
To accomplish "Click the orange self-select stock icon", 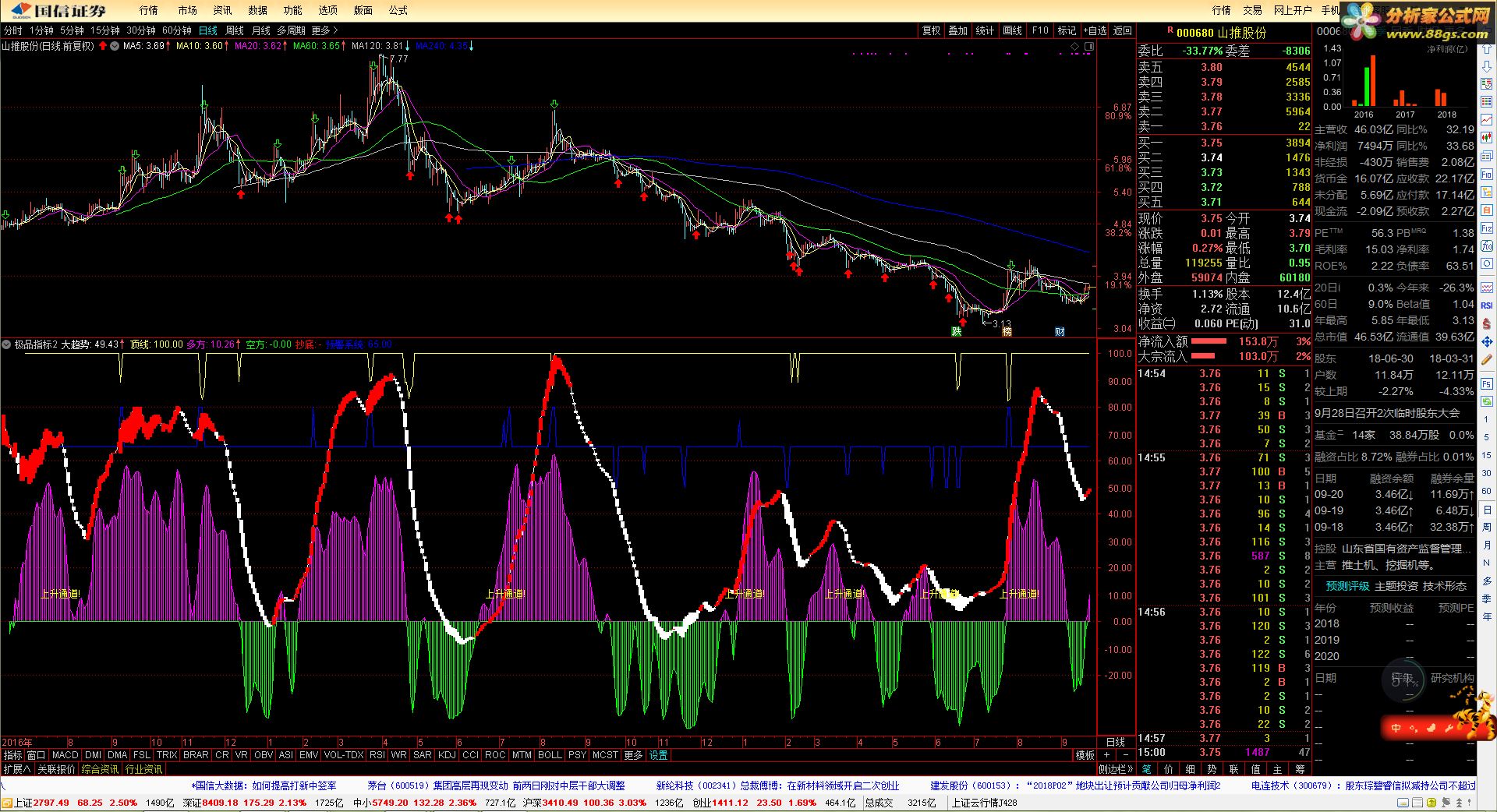I will tap(1487, 209).
